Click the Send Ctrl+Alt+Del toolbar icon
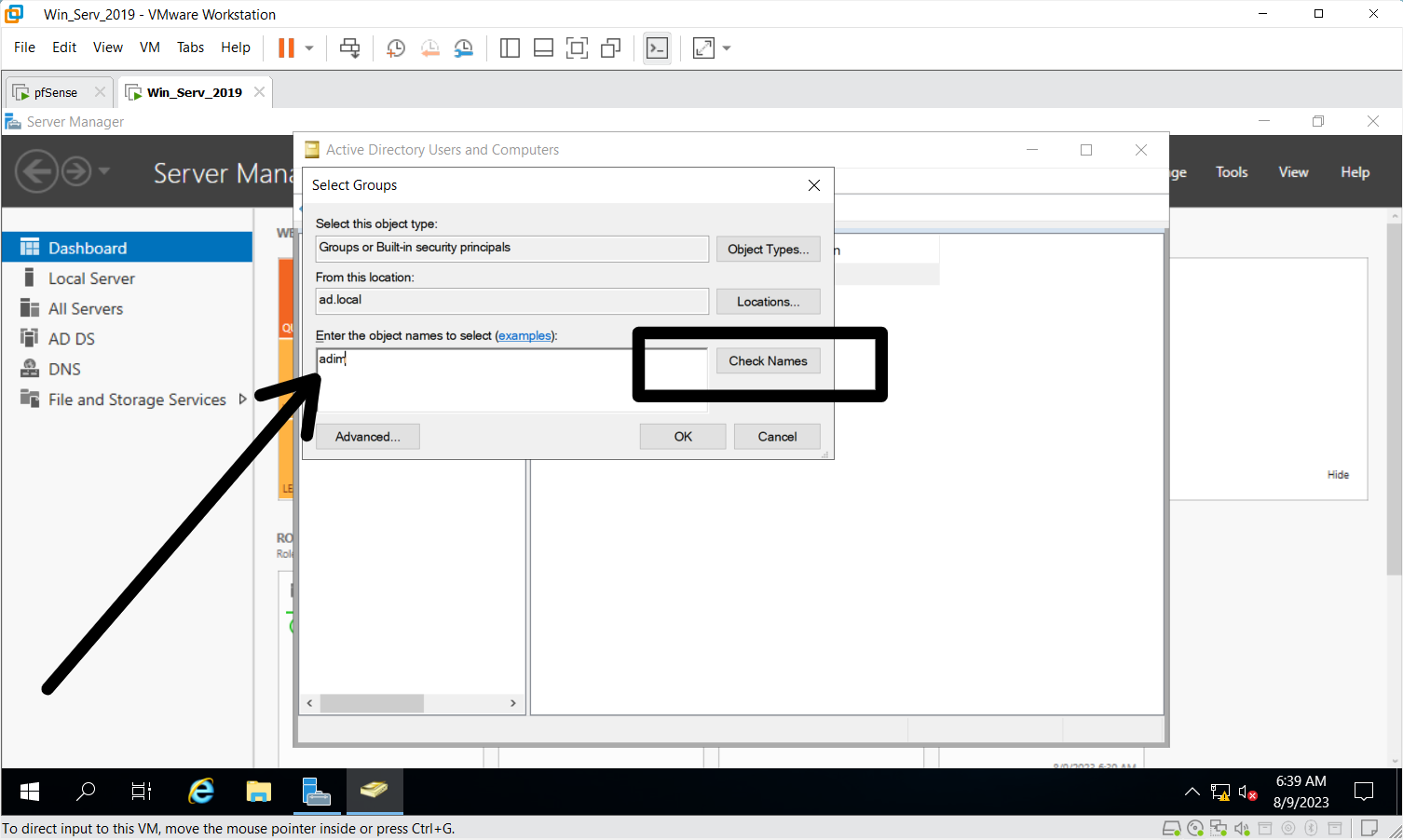This screenshot has width=1403, height=840. [350, 48]
